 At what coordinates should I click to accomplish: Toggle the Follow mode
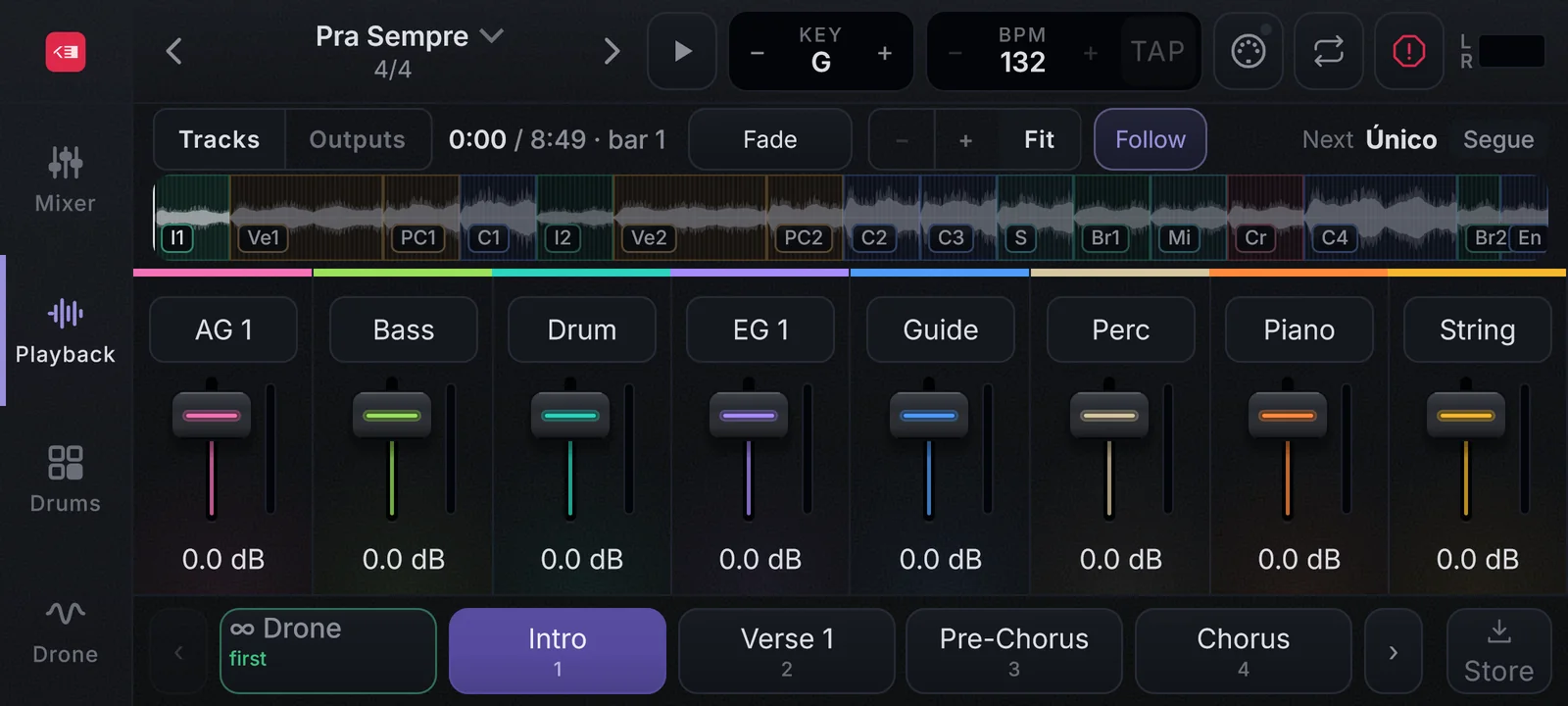[x=1151, y=139]
